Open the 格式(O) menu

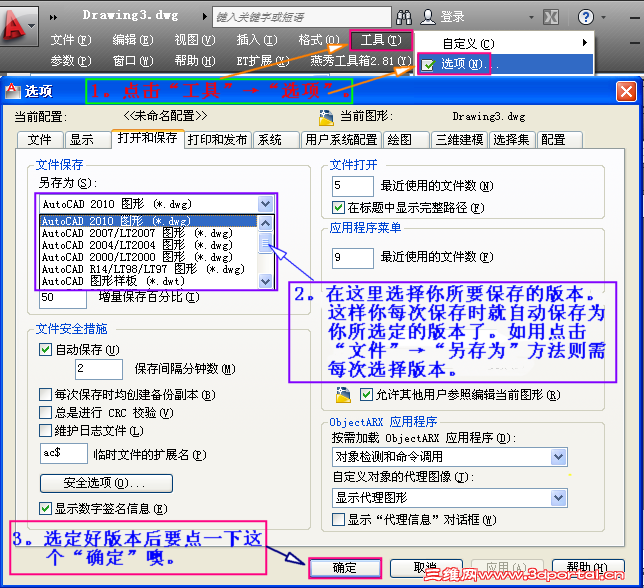(319, 40)
